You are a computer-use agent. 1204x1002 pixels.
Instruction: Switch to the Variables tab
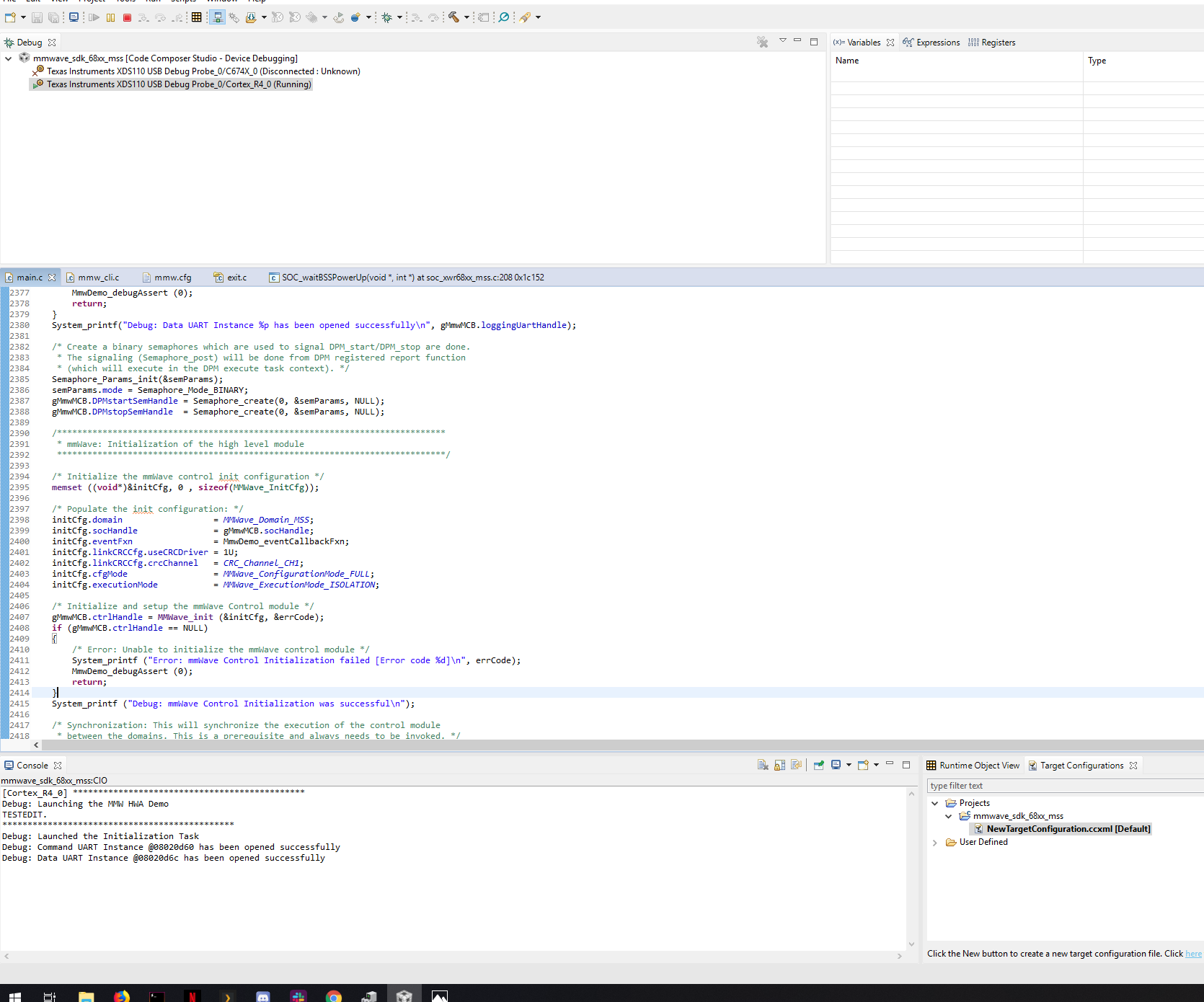863,43
